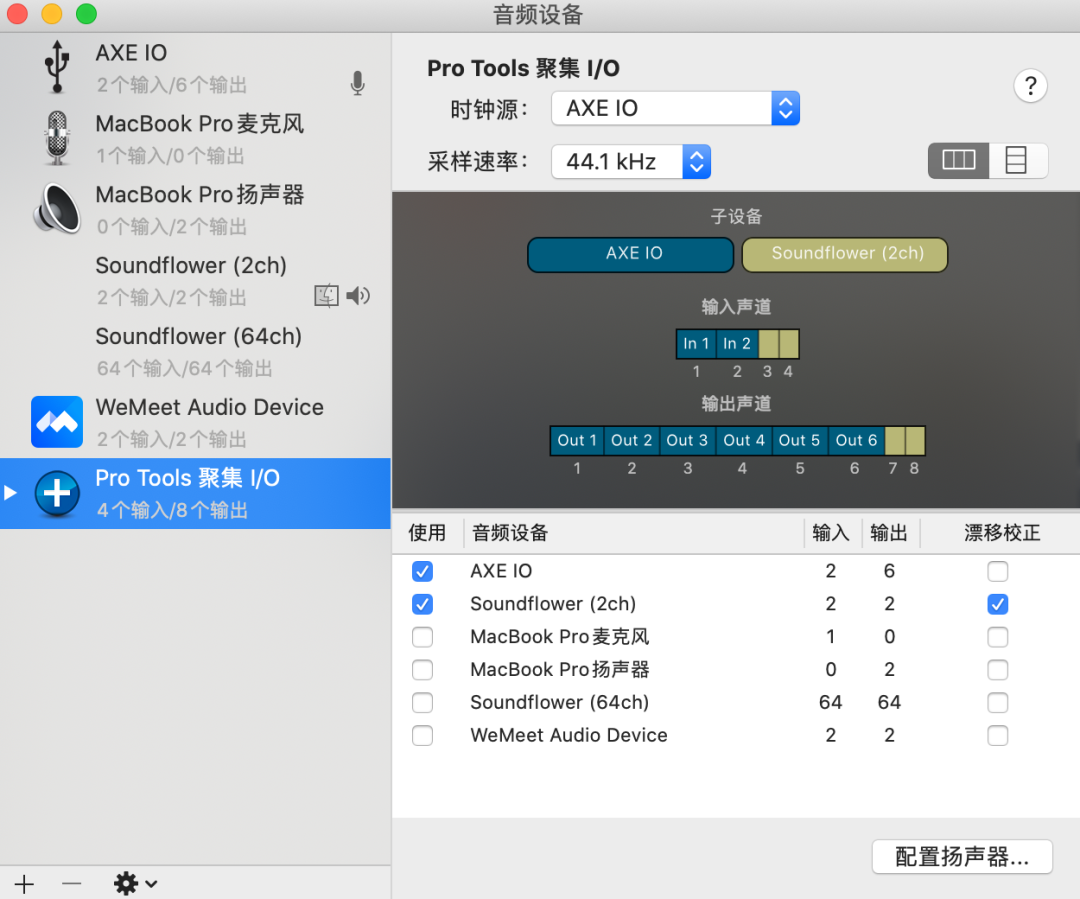Click the WeMeet Audio Device app icon

57,422
